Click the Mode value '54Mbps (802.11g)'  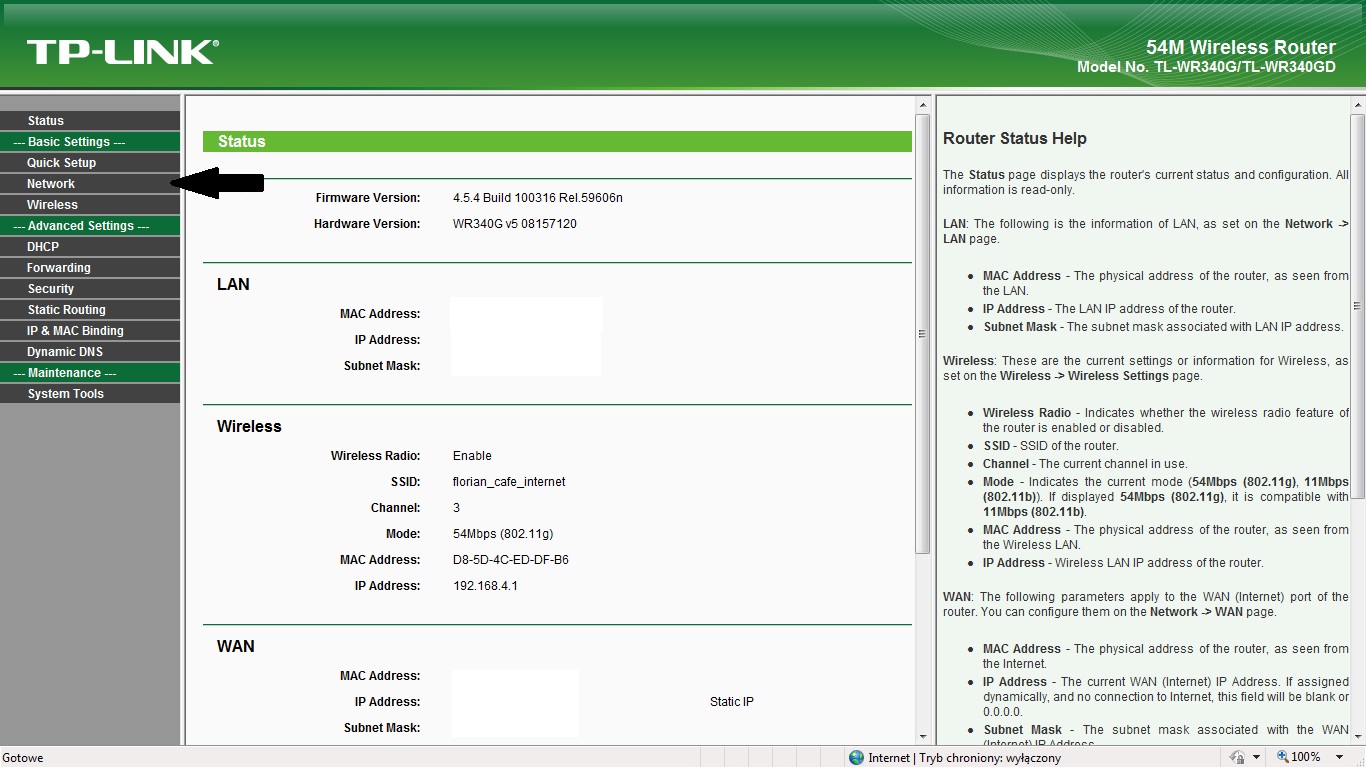pyautogui.click(x=503, y=534)
